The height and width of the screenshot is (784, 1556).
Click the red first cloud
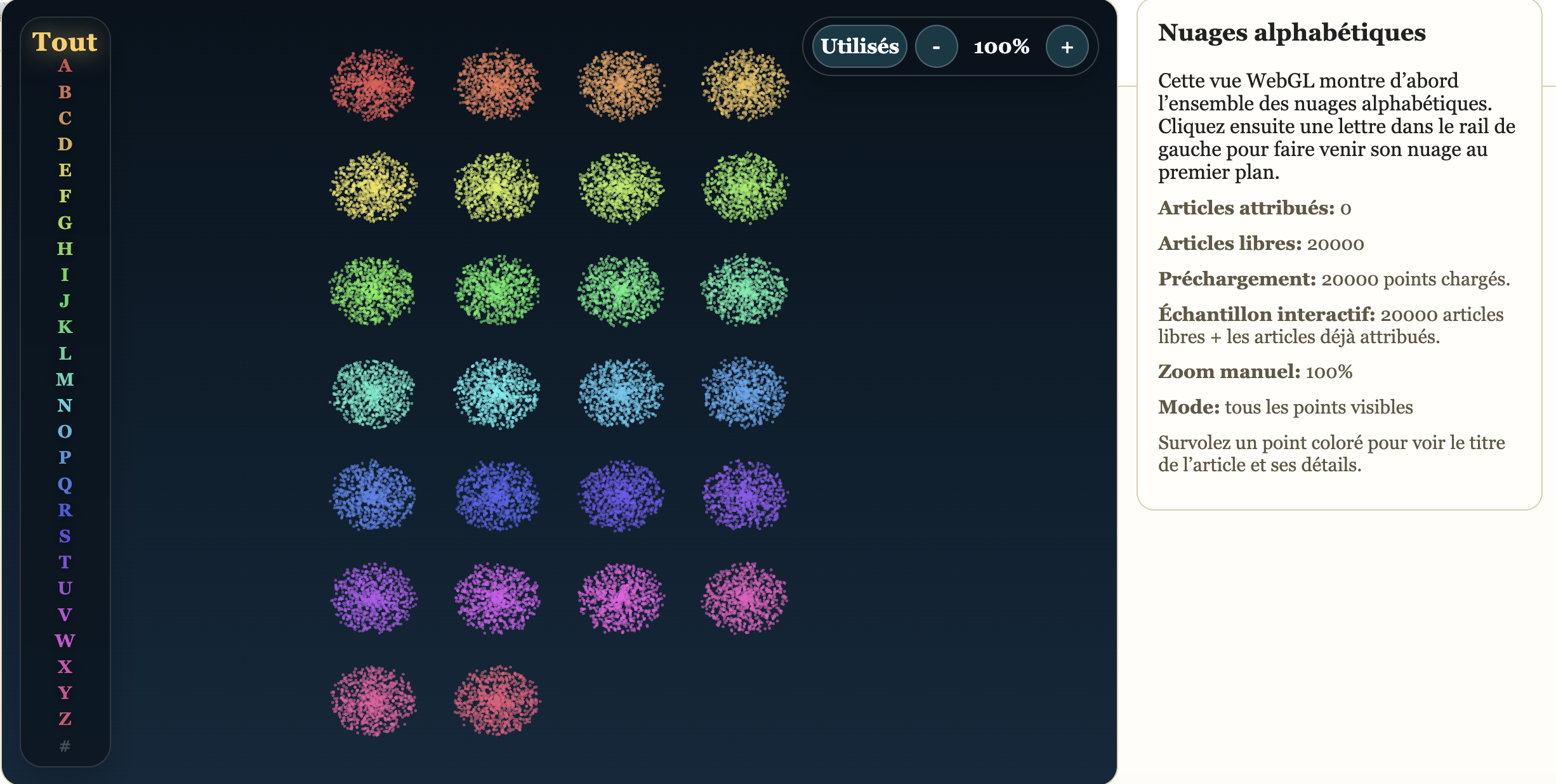[x=373, y=85]
